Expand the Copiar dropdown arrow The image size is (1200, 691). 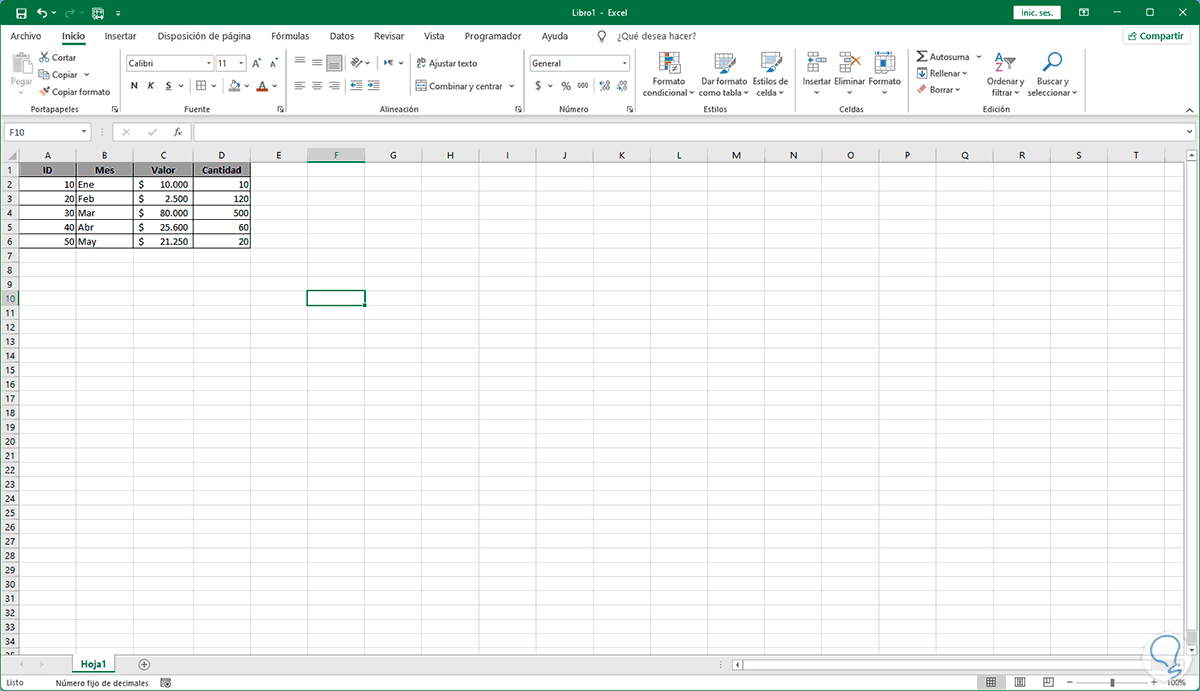[x=87, y=75]
